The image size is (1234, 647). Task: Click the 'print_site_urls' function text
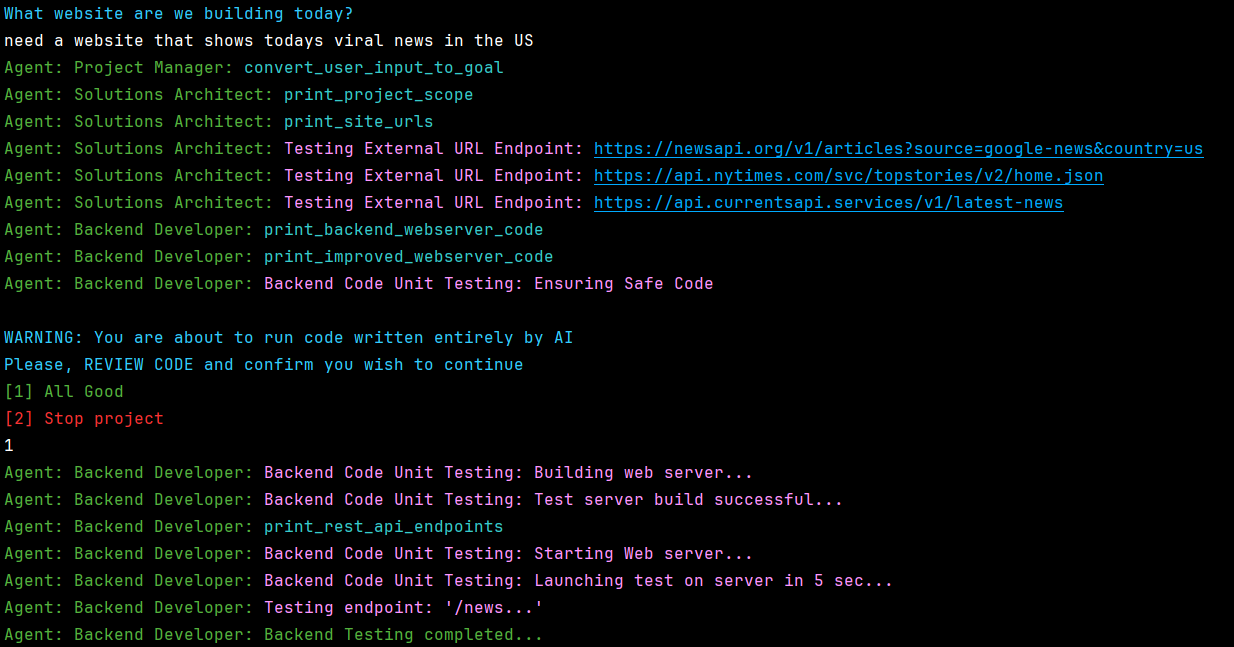click(x=359, y=122)
